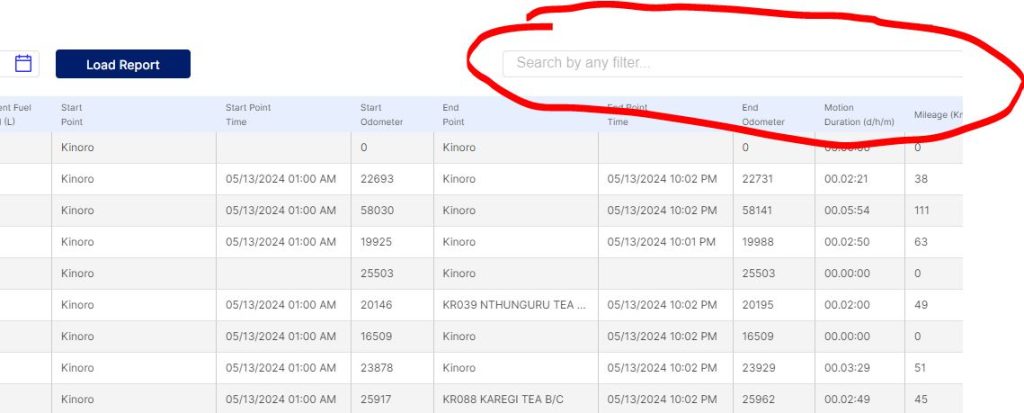Click the end odometer cell 19988

pyautogui.click(x=759, y=242)
